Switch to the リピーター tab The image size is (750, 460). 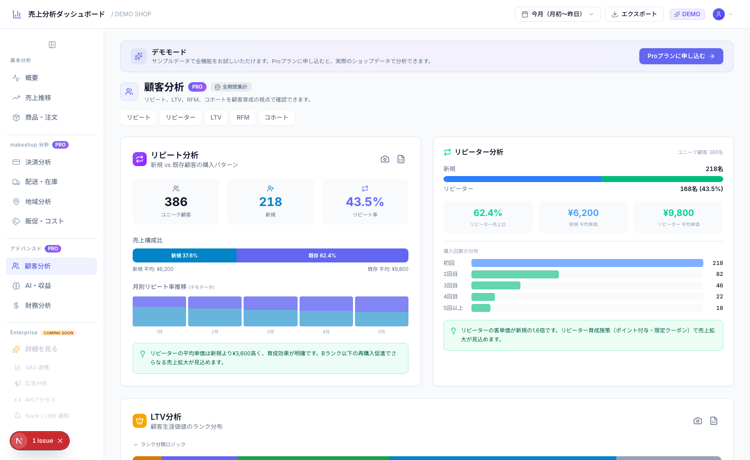tap(180, 118)
